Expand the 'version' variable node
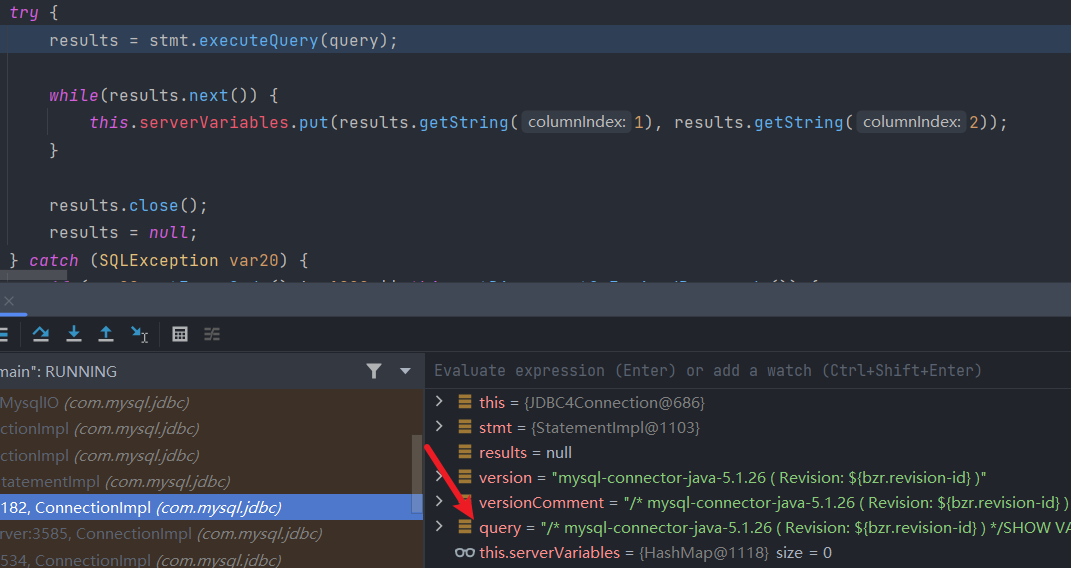The width and height of the screenshot is (1071, 568). tap(438, 477)
